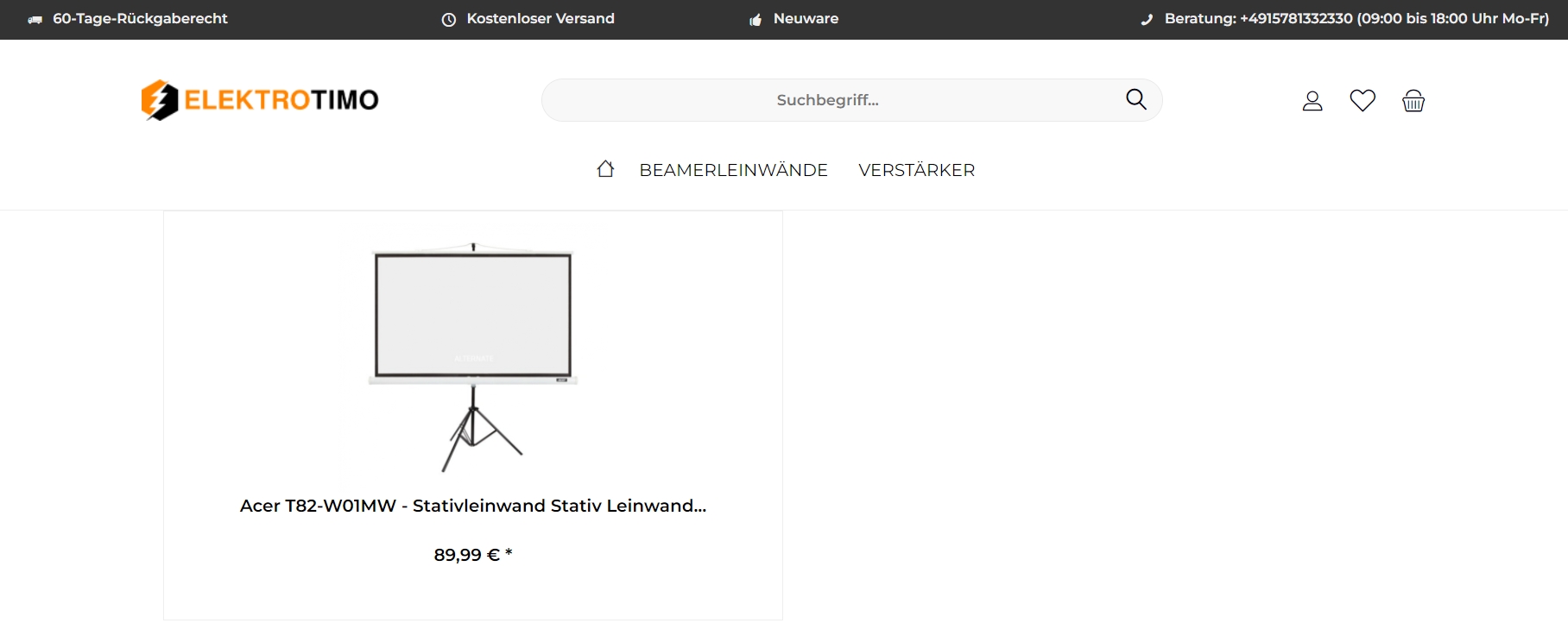
Task: Click the Neuware text
Action: tap(806, 19)
